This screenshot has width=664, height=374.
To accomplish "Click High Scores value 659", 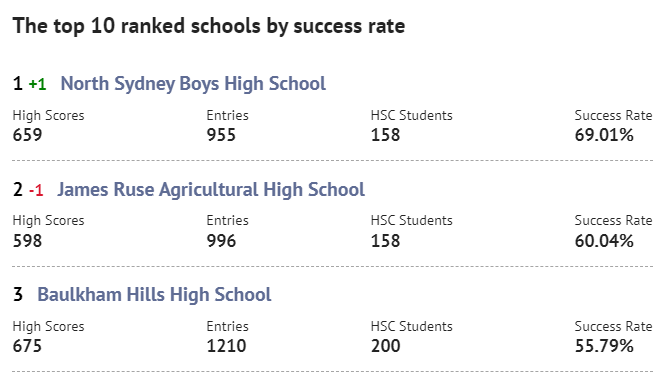I will pyautogui.click(x=28, y=135).
